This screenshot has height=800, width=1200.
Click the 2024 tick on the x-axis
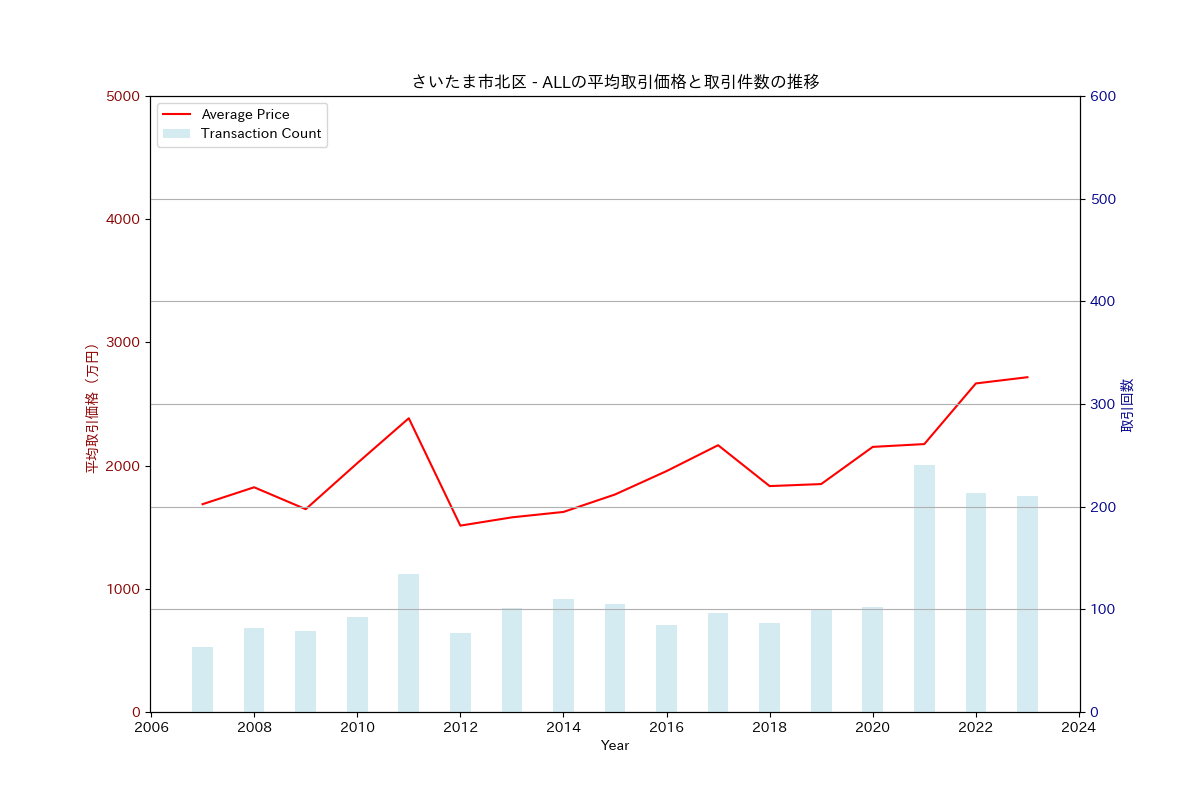tap(1079, 727)
